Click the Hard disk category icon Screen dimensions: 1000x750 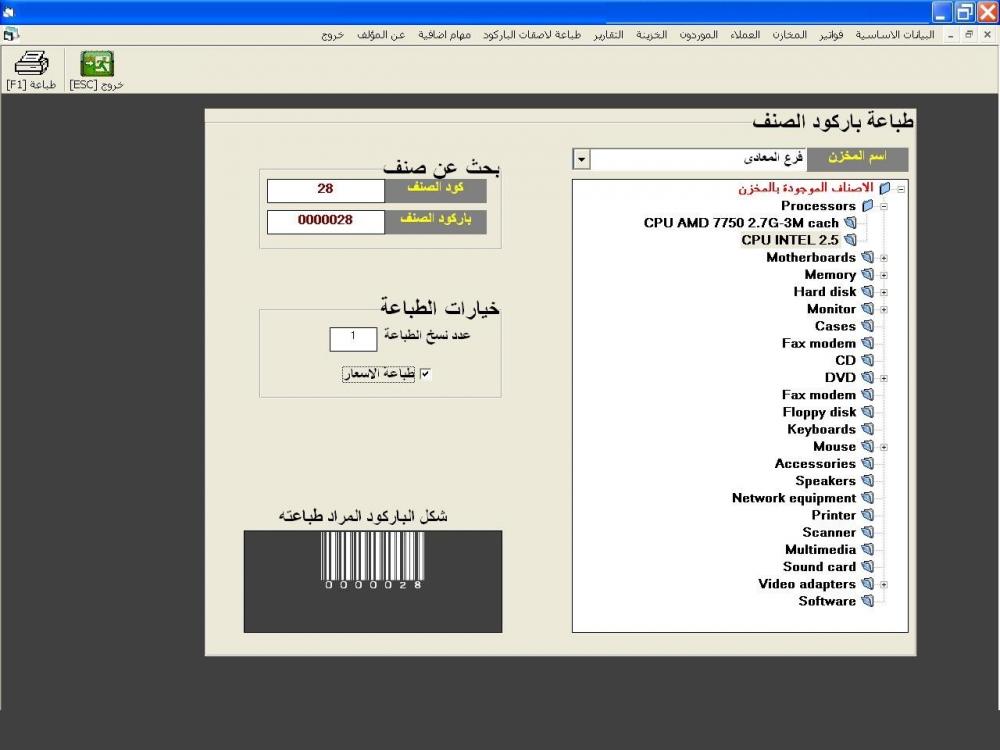pyautogui.click(x=867, y=291)
